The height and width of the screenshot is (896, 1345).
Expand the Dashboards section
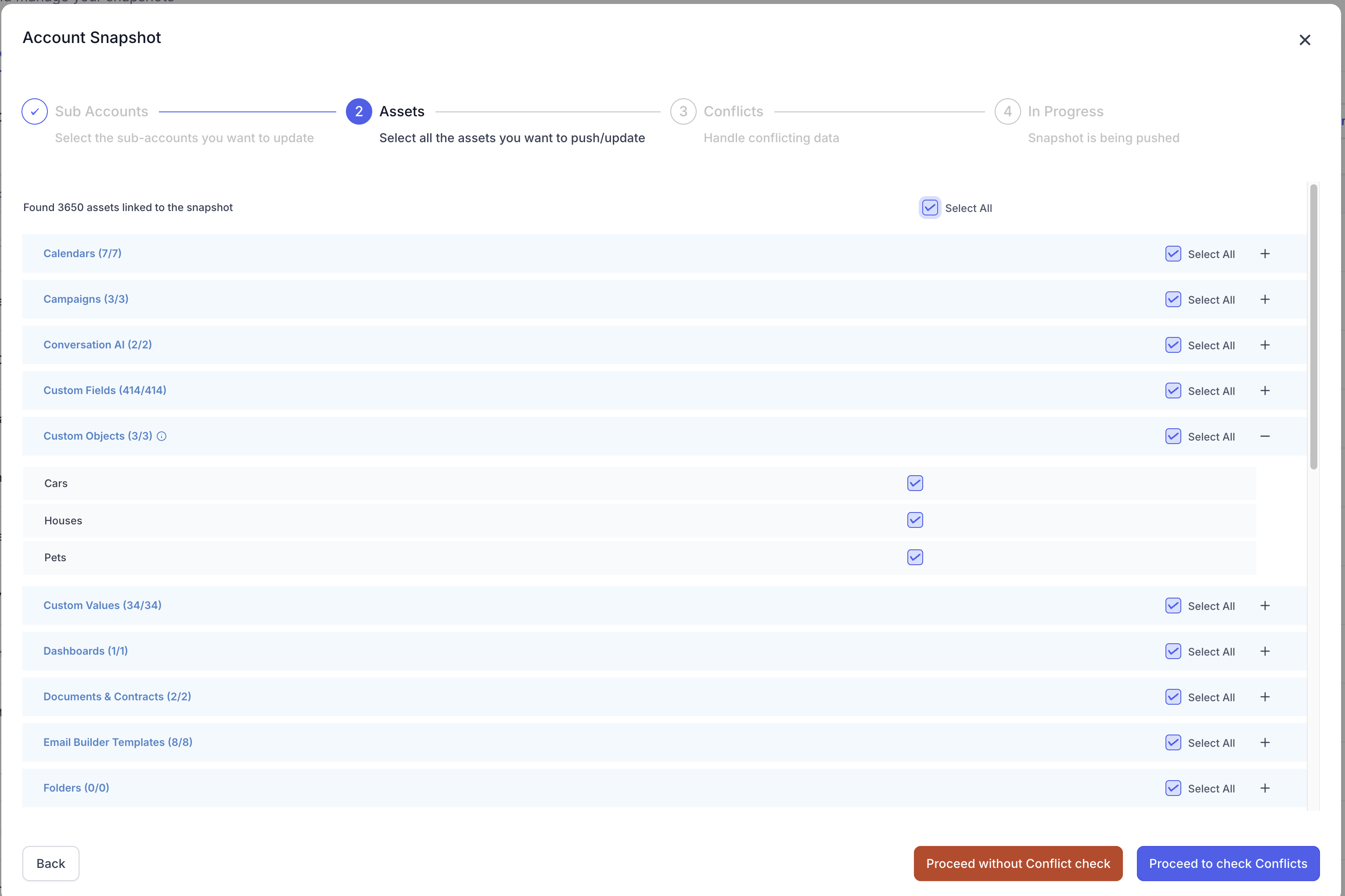coord(1265,652)
